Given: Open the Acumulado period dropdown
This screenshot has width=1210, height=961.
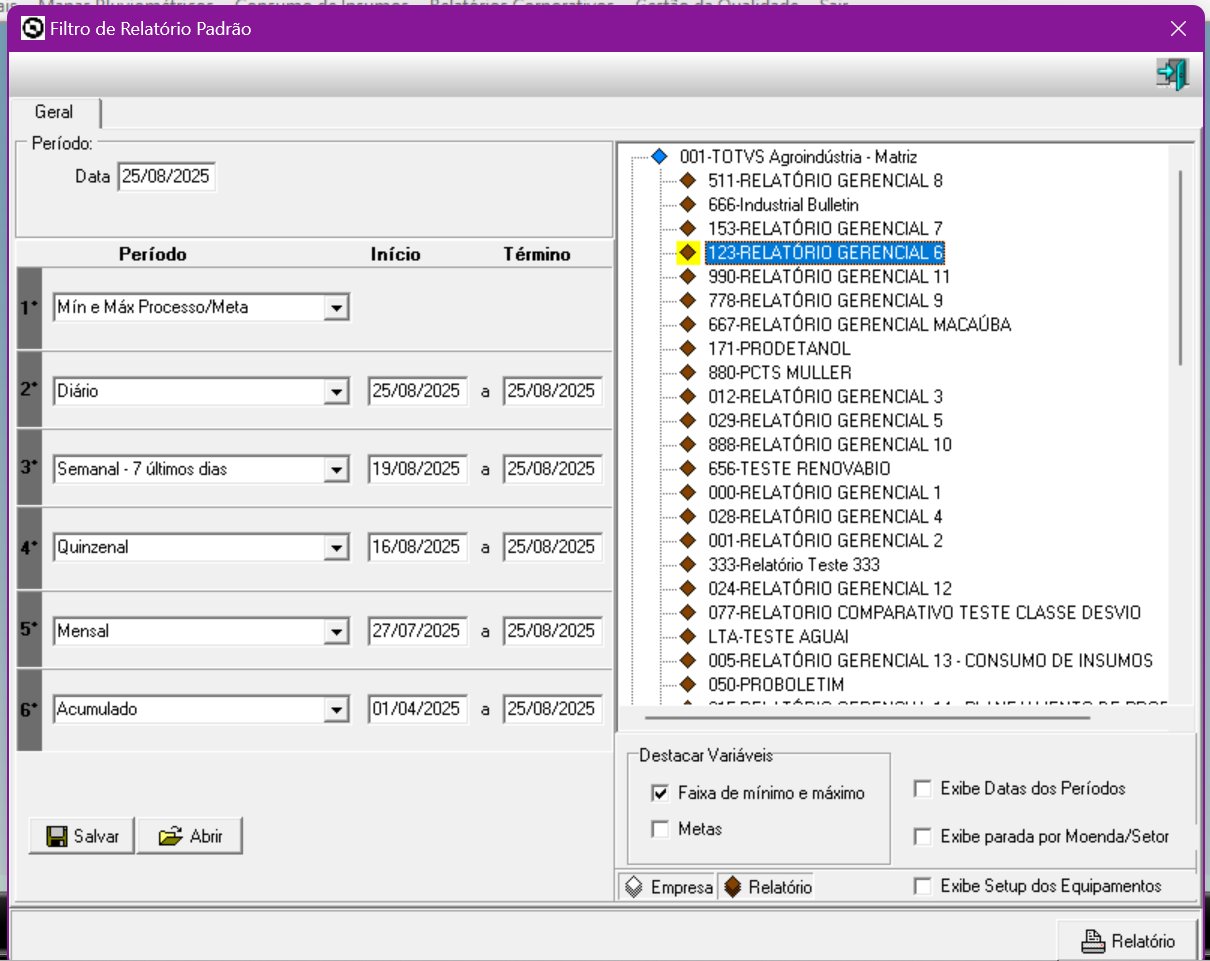Looking at the screenshot, I should (338, 710).
